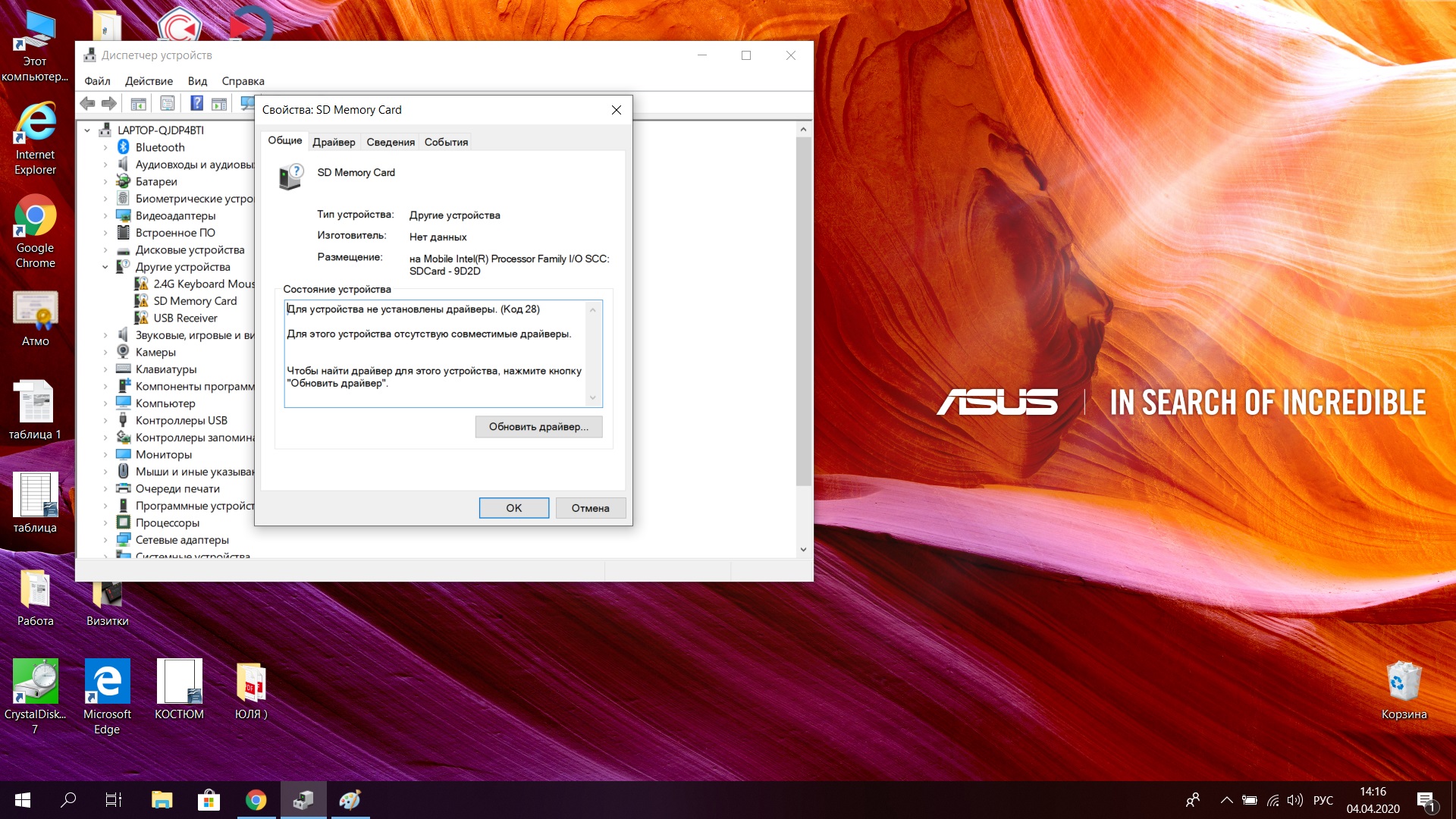Click the Батареи battery category icon
1456x819 pixels.
tap(123, 181)
